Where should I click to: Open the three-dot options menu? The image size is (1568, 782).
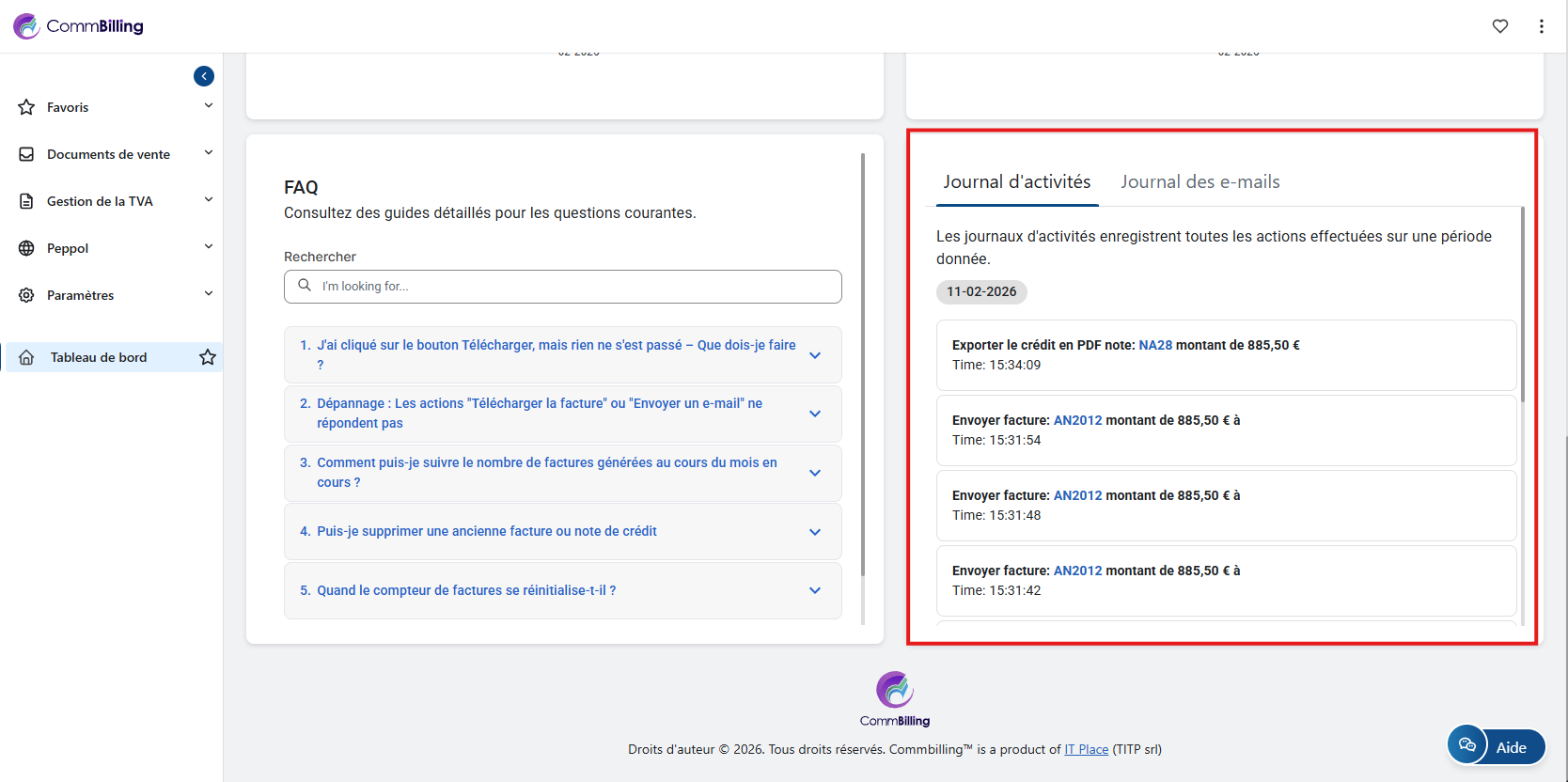point(1541,26)
